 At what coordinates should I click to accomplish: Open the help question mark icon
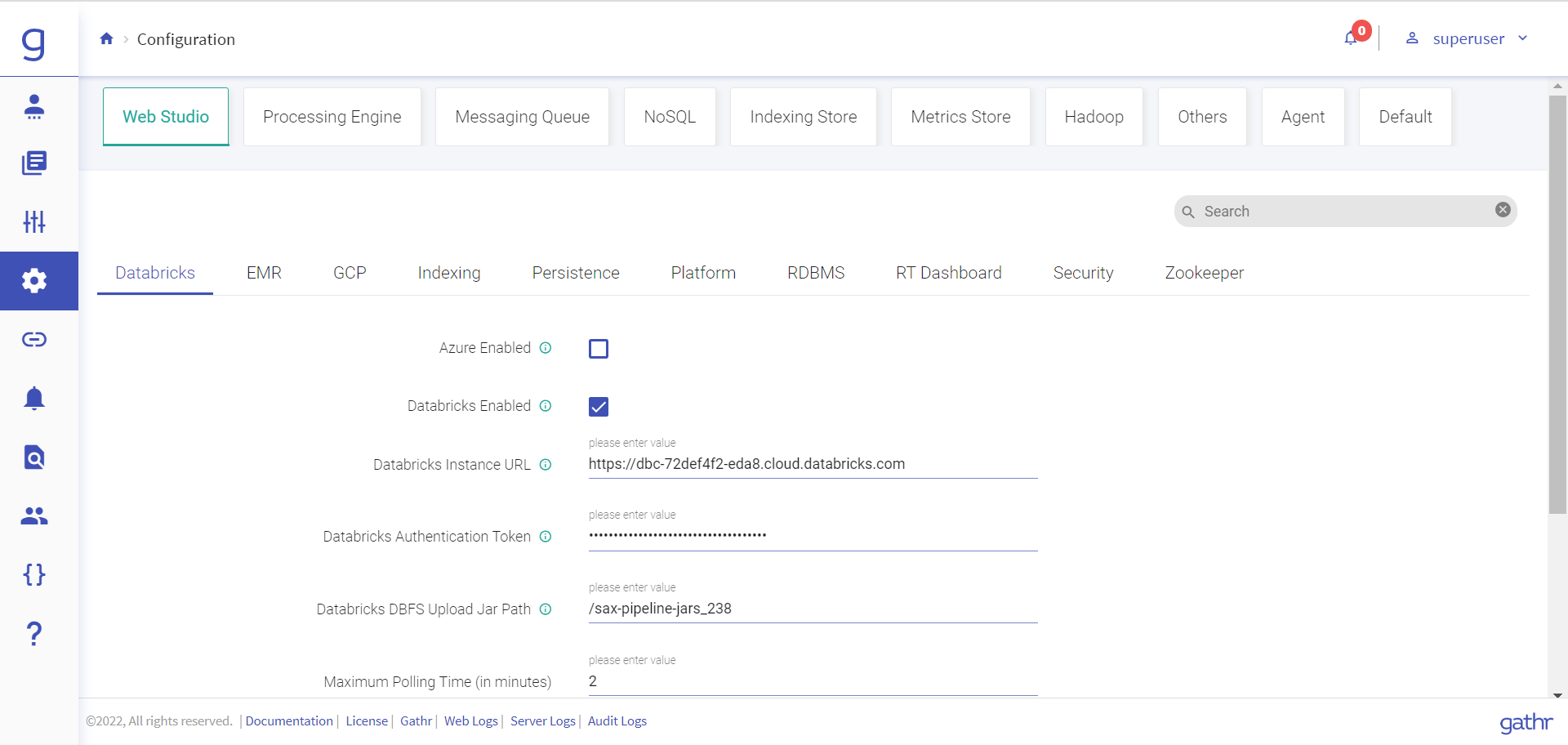tap(34, 633)
